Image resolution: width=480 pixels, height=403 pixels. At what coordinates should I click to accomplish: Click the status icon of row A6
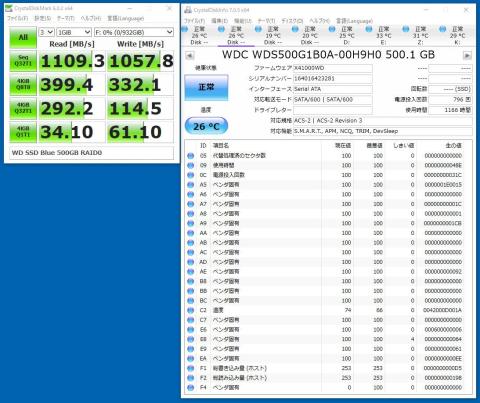(x=191, y=194)
